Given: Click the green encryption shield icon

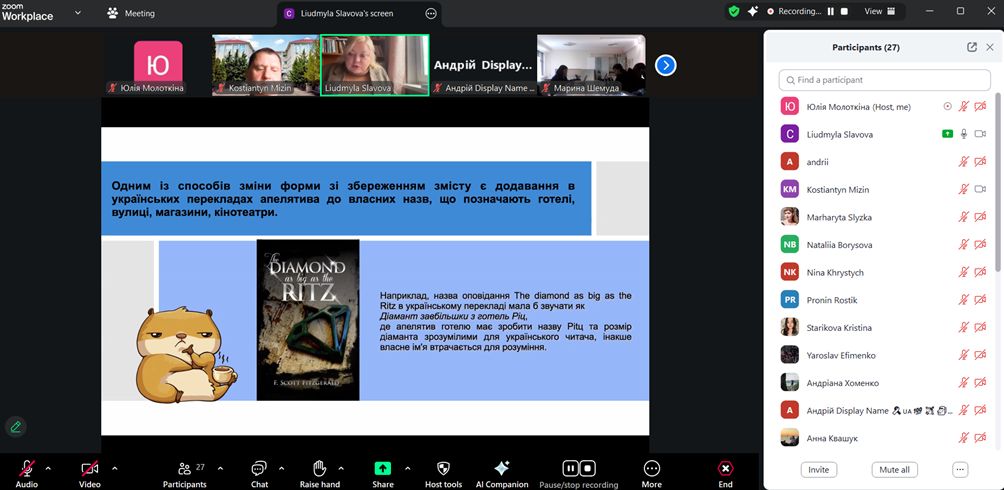Looking at the screenshot, I should tap(734, 12).
